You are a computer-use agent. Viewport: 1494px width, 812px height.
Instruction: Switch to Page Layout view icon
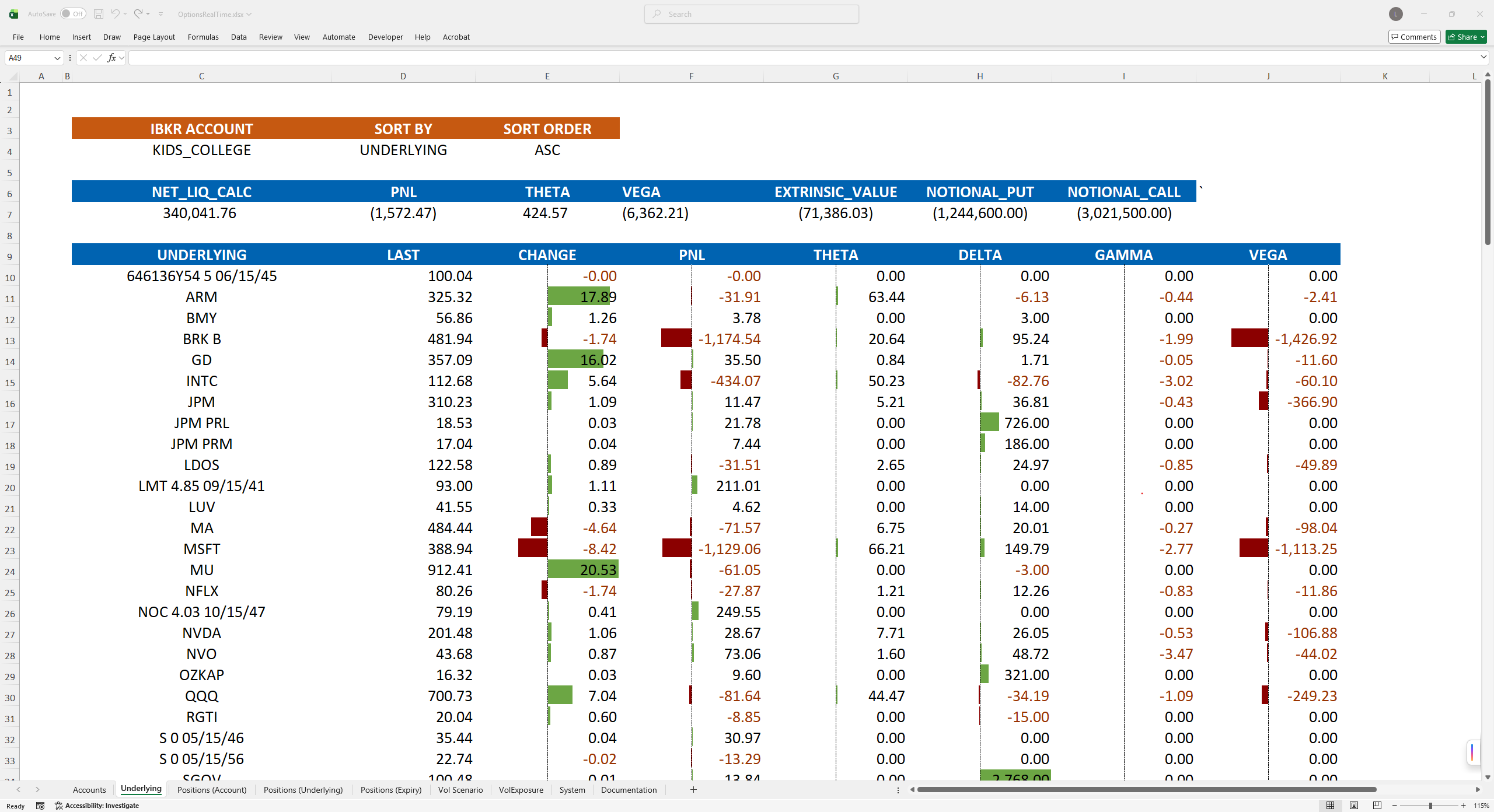pyautogui.click(x=1354, y=806)
